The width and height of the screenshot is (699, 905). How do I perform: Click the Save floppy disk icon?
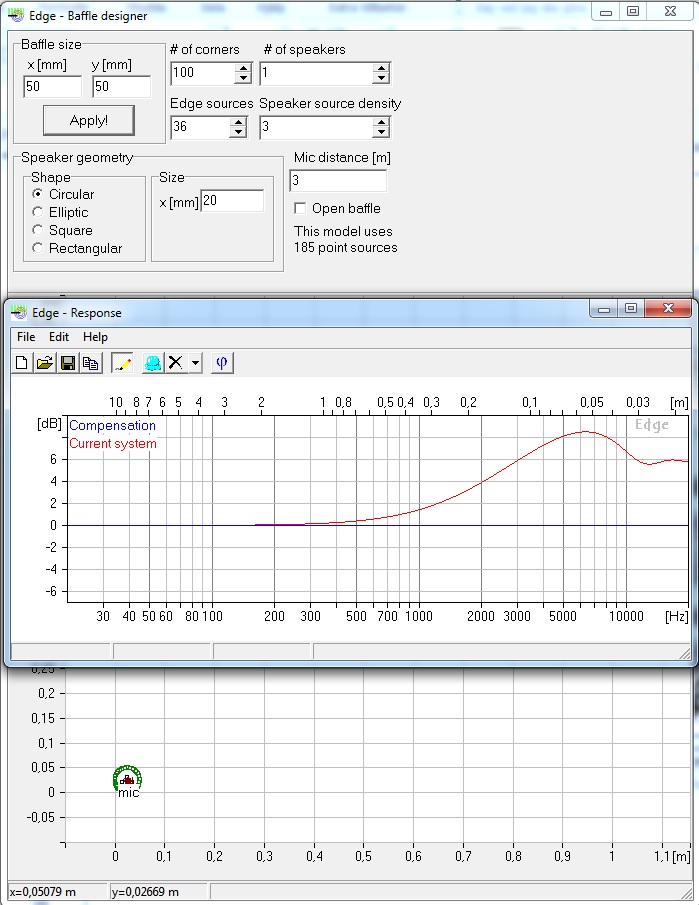point(68,363)
